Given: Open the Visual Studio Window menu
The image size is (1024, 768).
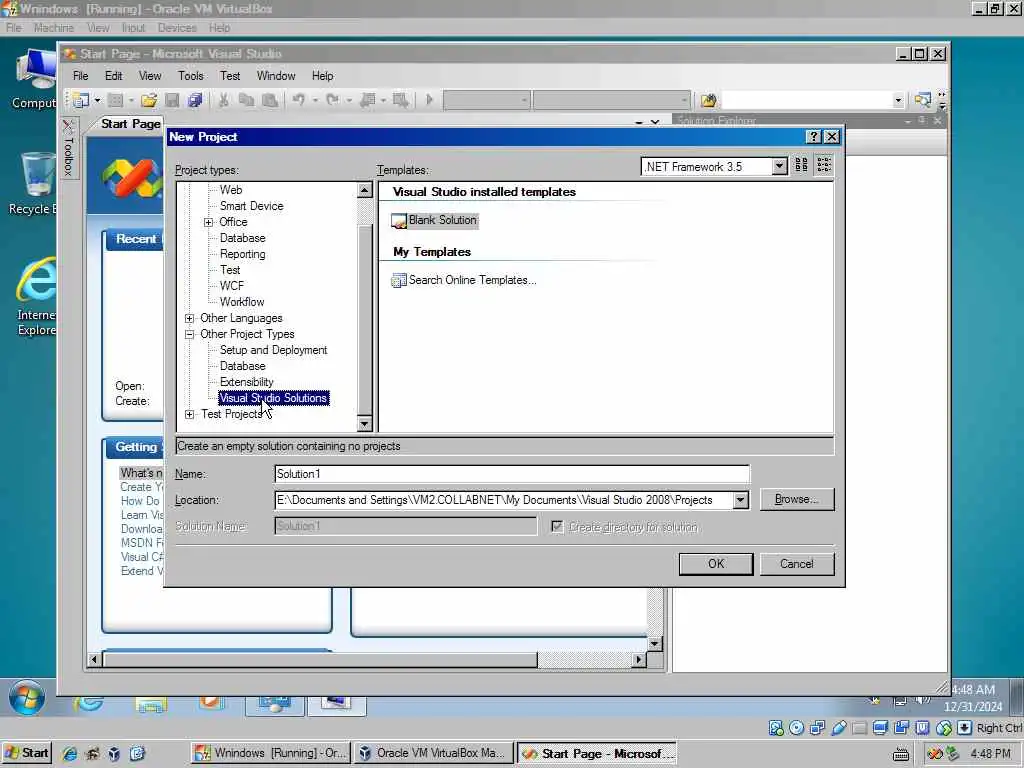Looking at the screenshot, I should [276, 76].
